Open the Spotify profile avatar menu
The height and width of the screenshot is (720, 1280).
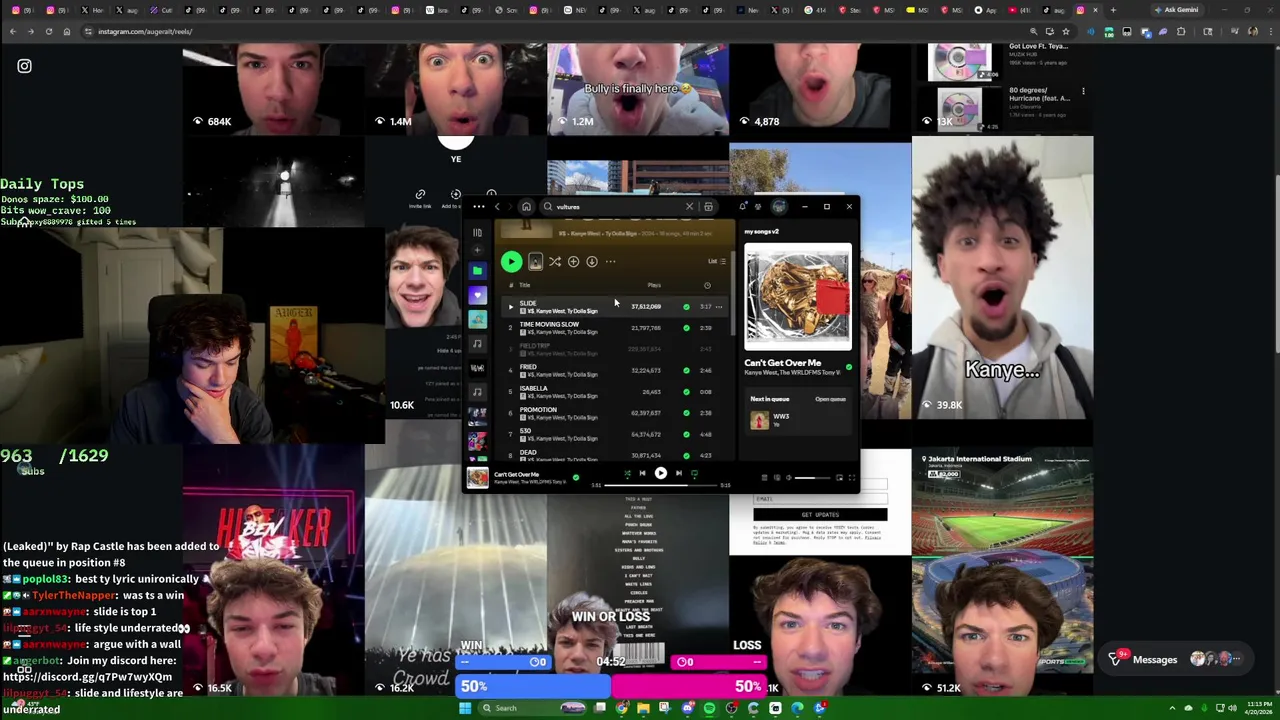click(x=779, y=207)
